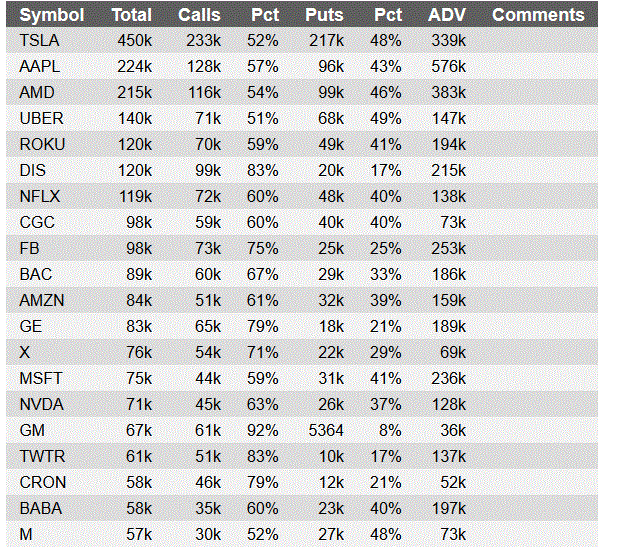Click AAPL ADV value 576k
This screenshot has height=559, width=638.
[448, 67]
